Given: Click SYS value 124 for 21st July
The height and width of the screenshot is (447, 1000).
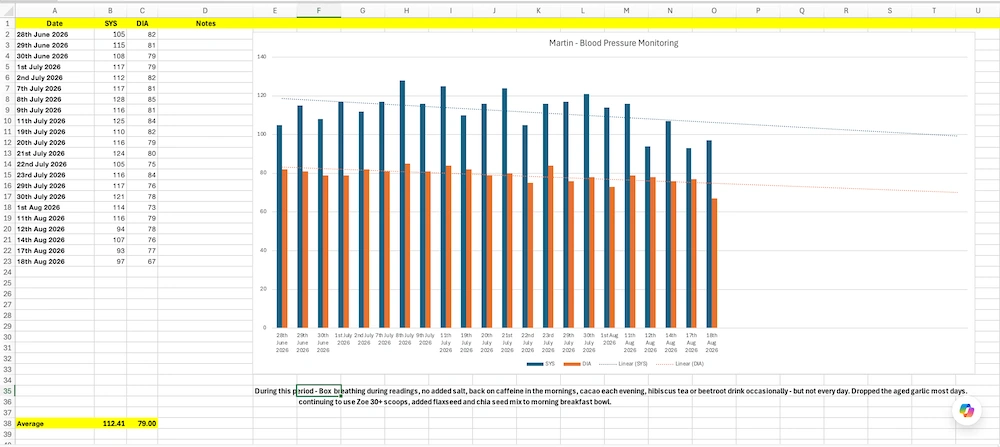Looking at the screenshot, I should (110, 154).
